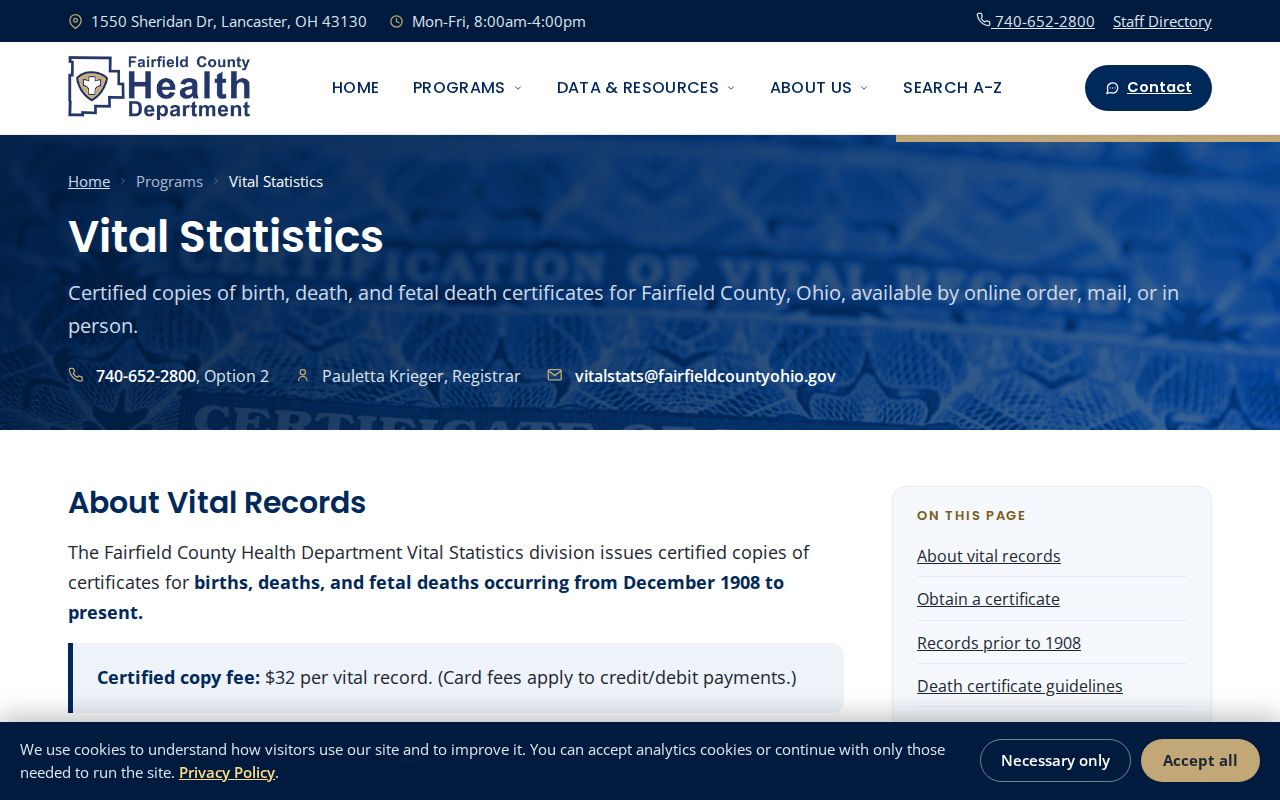Click the Home breadcrumb link
1280x800 pixels.
[x=89, y=181]
